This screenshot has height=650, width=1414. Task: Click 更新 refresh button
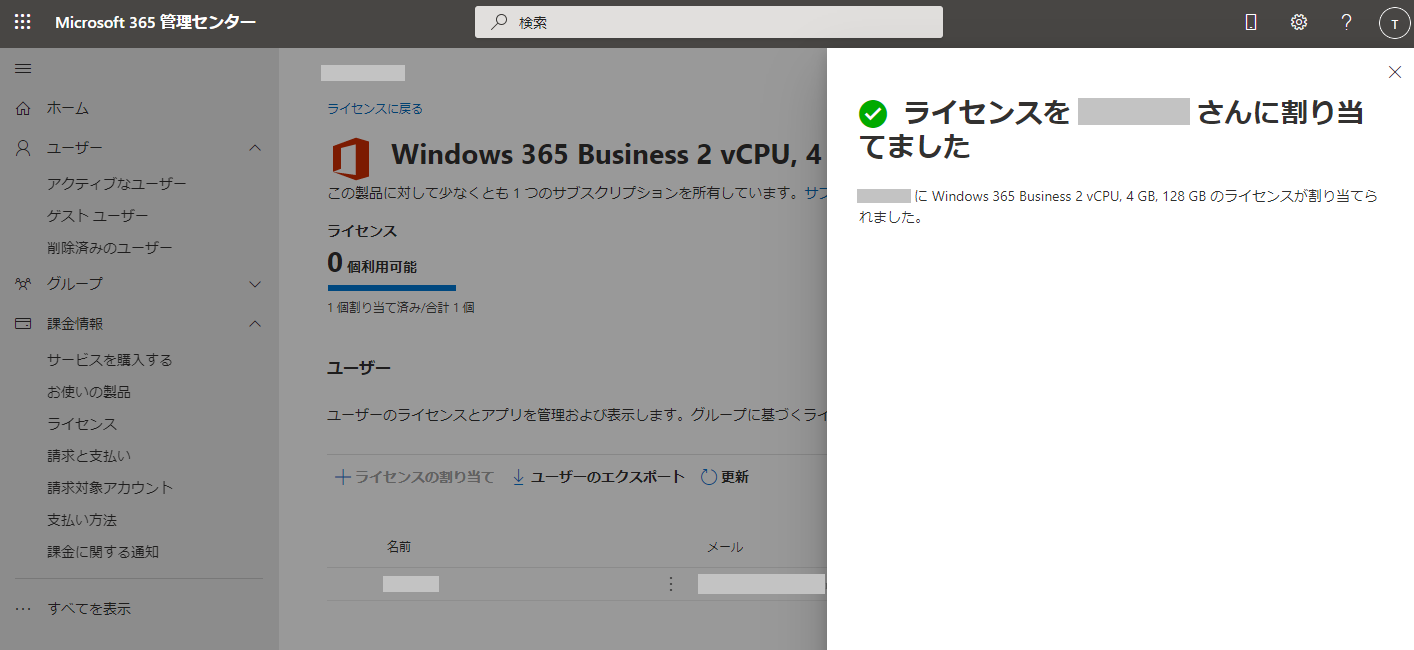[x=725, y=477]
